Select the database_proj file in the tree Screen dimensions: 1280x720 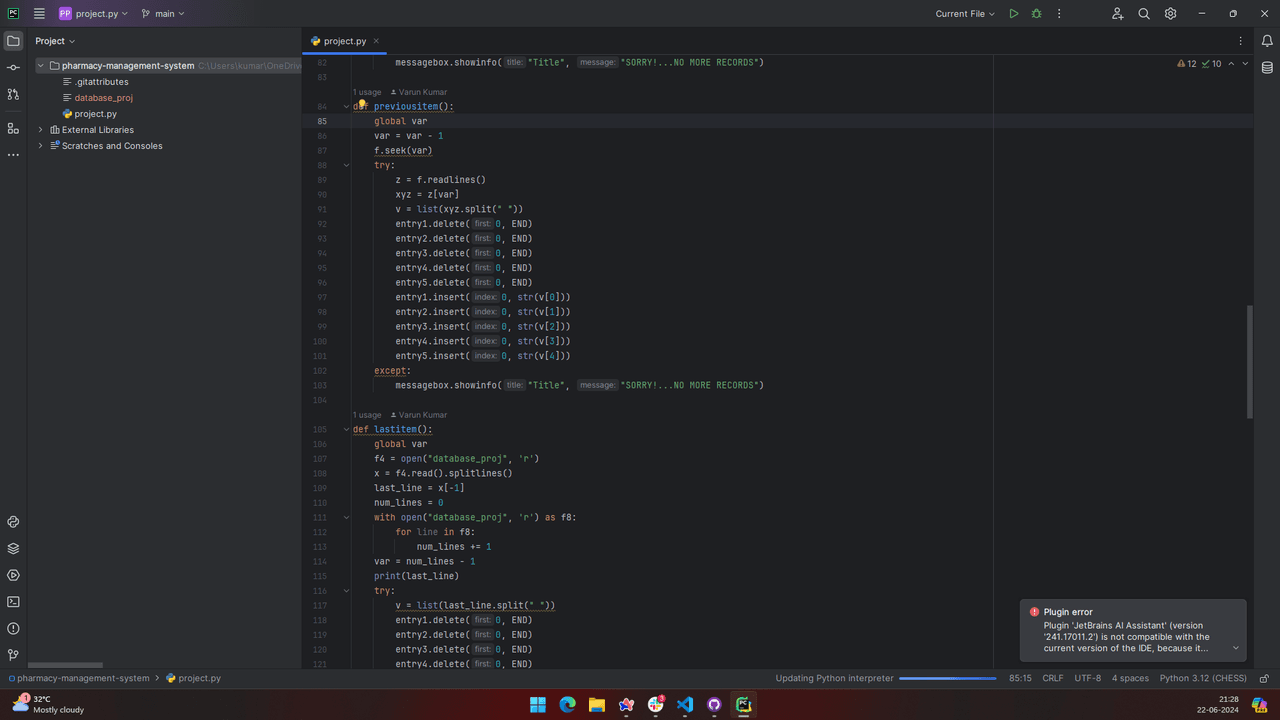click(x=103, y=98)
